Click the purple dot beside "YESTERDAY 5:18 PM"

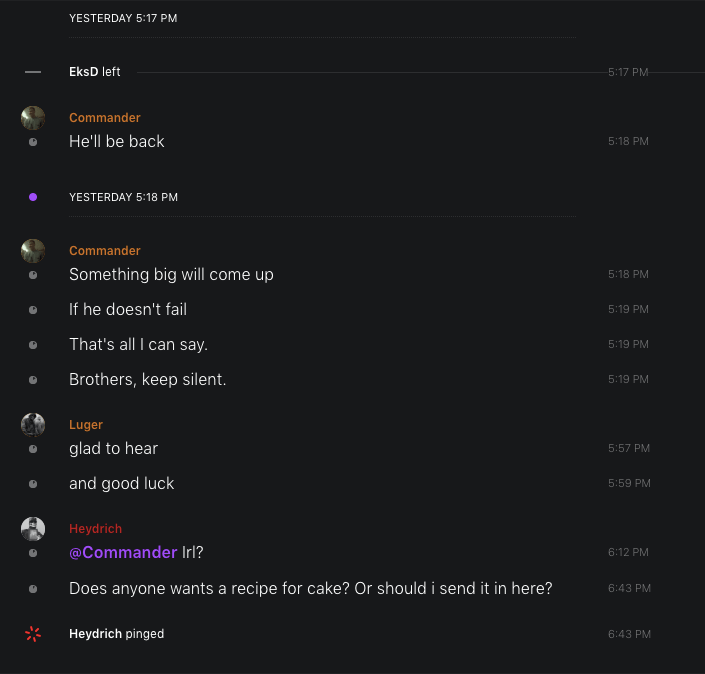pos(33,197)
